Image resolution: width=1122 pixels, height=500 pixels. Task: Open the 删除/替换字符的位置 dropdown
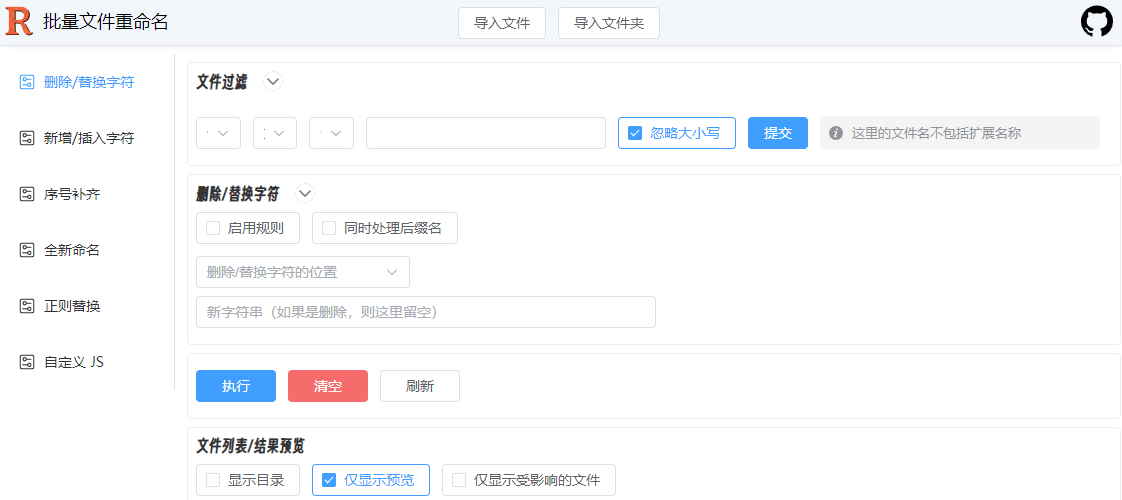pyautogui.click(x=302, y=272)
